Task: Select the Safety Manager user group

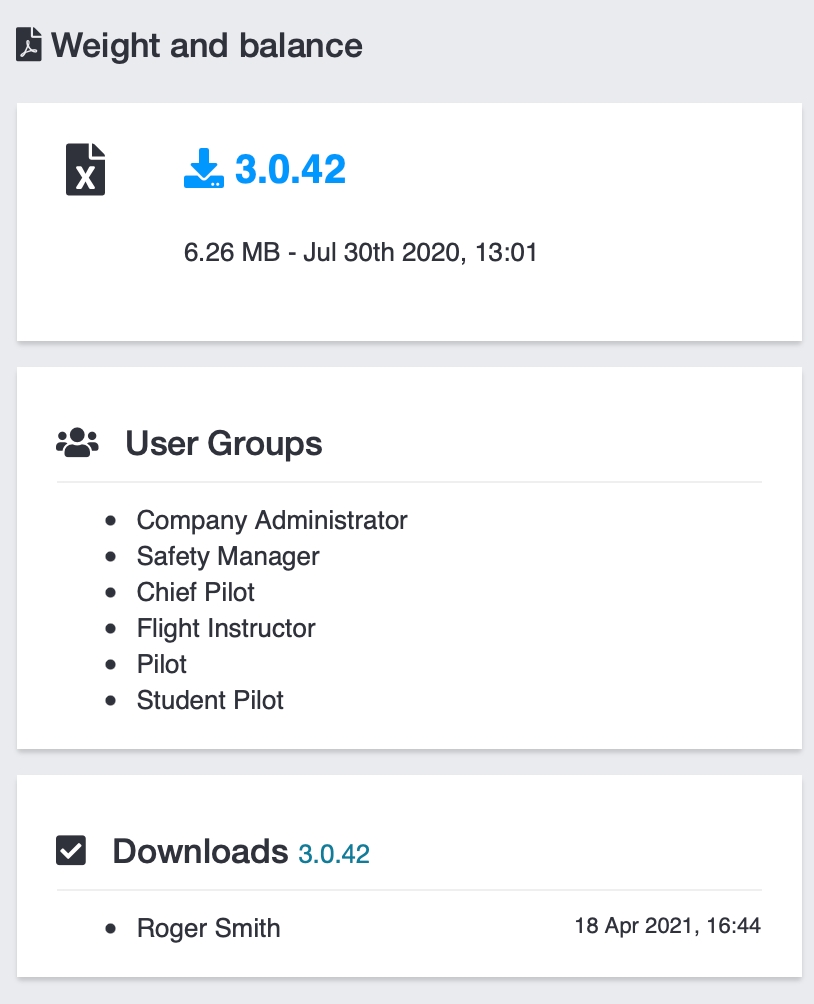Action: 228,556
